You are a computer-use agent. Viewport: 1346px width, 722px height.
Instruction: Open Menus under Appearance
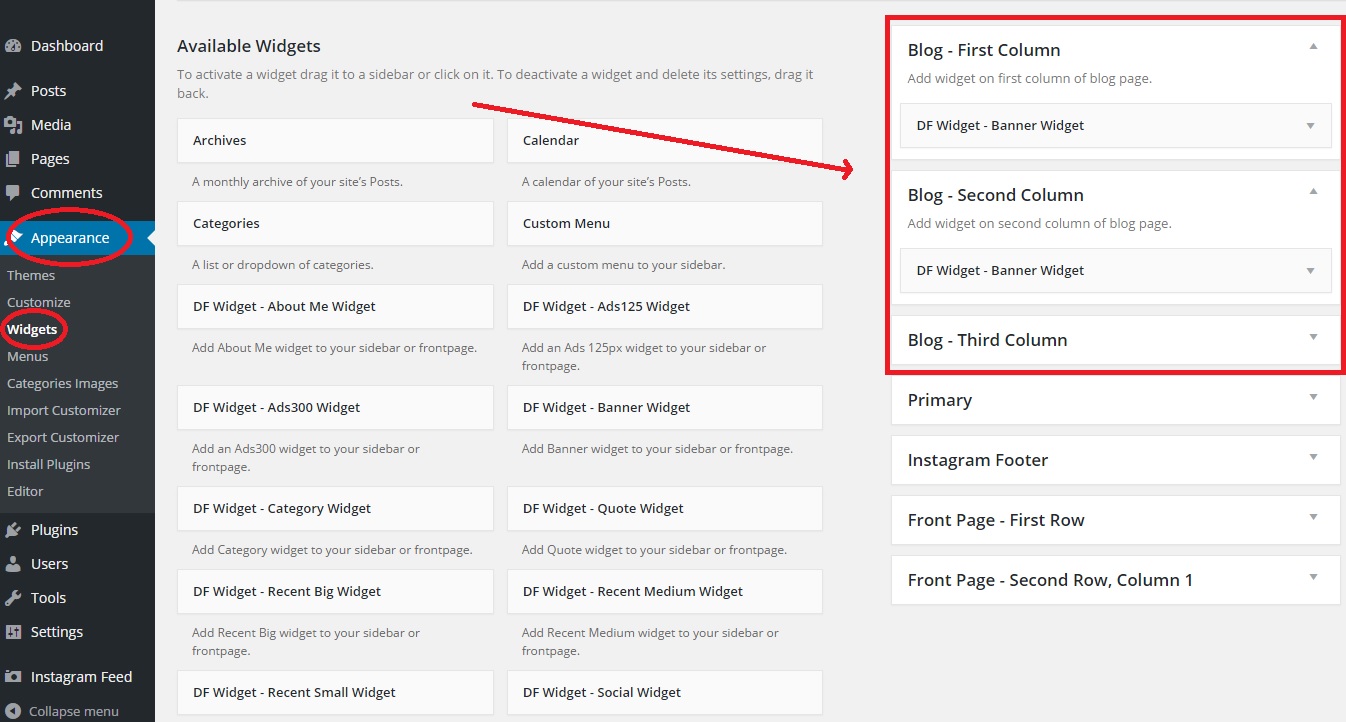tap(28, 356)
